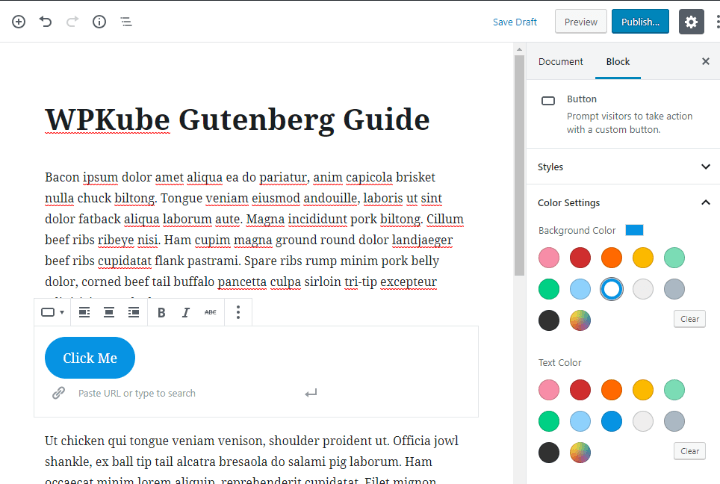This screenshot has width=720, height=484.
Task: Close the settings sidebar
Action: pos(706,61)
